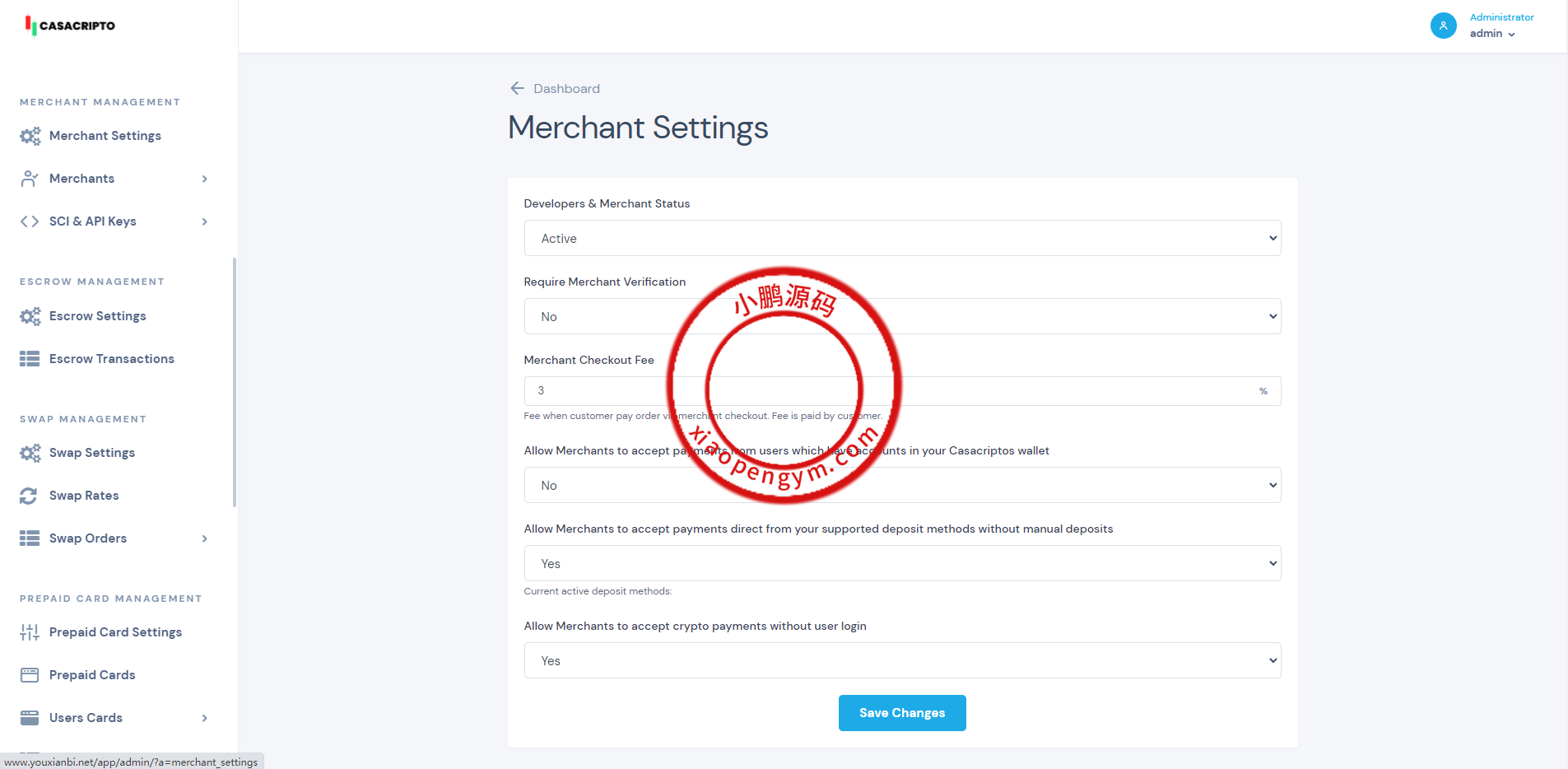Click the Administrator label
Screen dimensions: 1568x769
[x=1501, y=17]
